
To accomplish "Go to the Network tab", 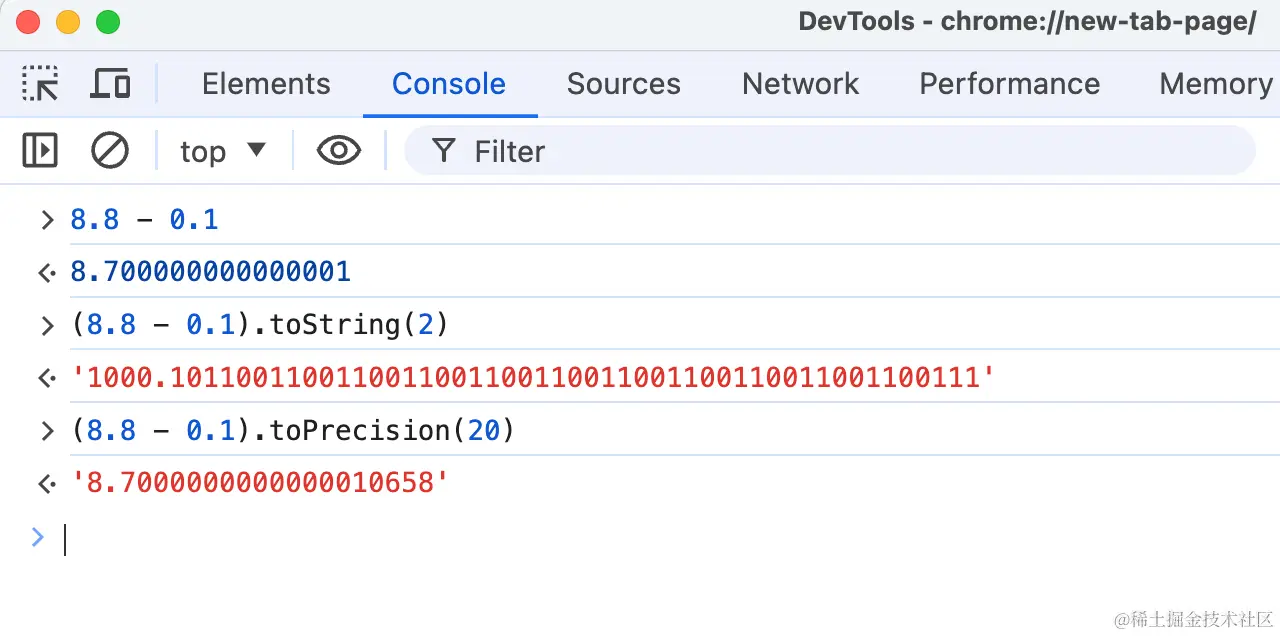I will pos(800,84).
